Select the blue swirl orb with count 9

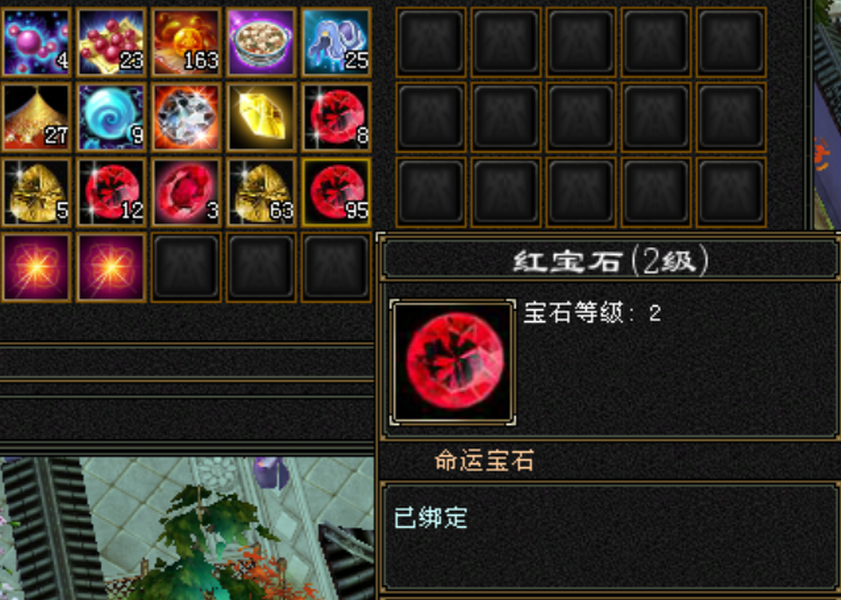point(111,117)
